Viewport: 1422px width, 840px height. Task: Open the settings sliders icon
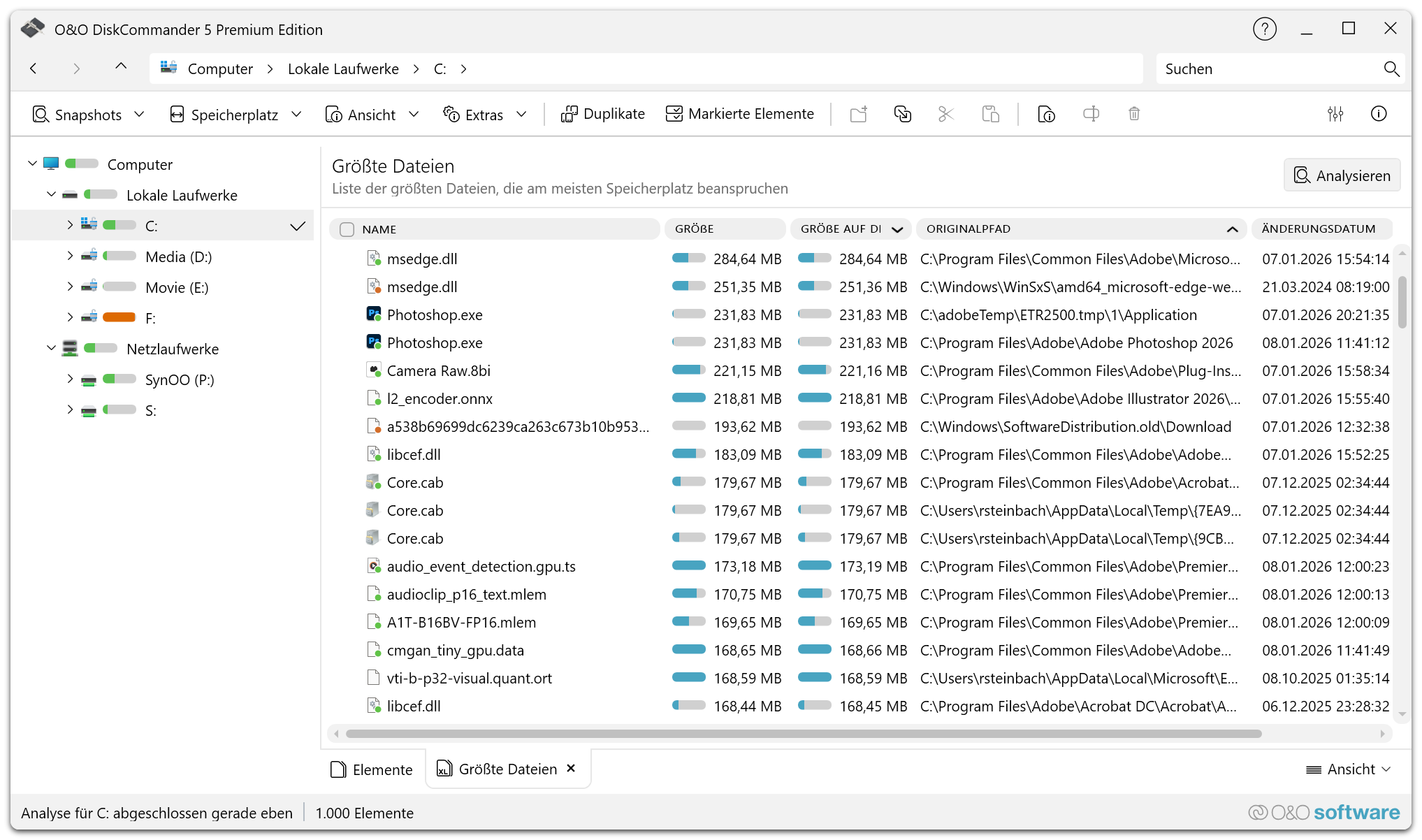pyautogui.click(x=1335, y=114)
